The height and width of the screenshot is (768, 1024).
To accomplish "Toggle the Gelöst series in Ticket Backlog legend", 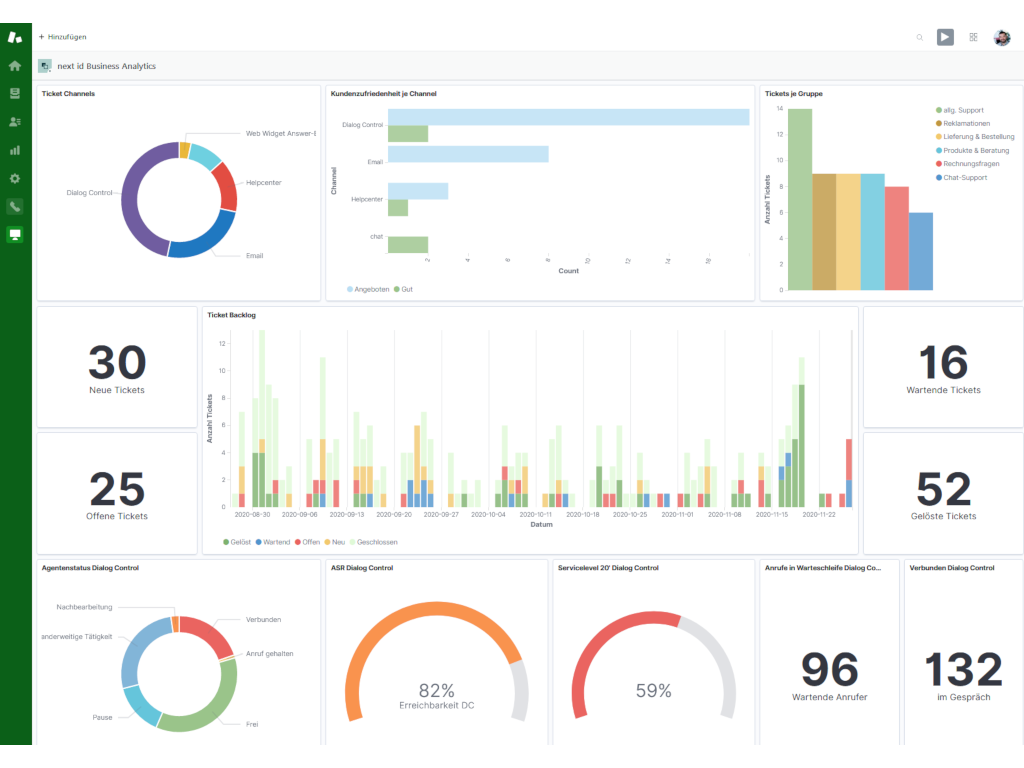I will (237, 542).
